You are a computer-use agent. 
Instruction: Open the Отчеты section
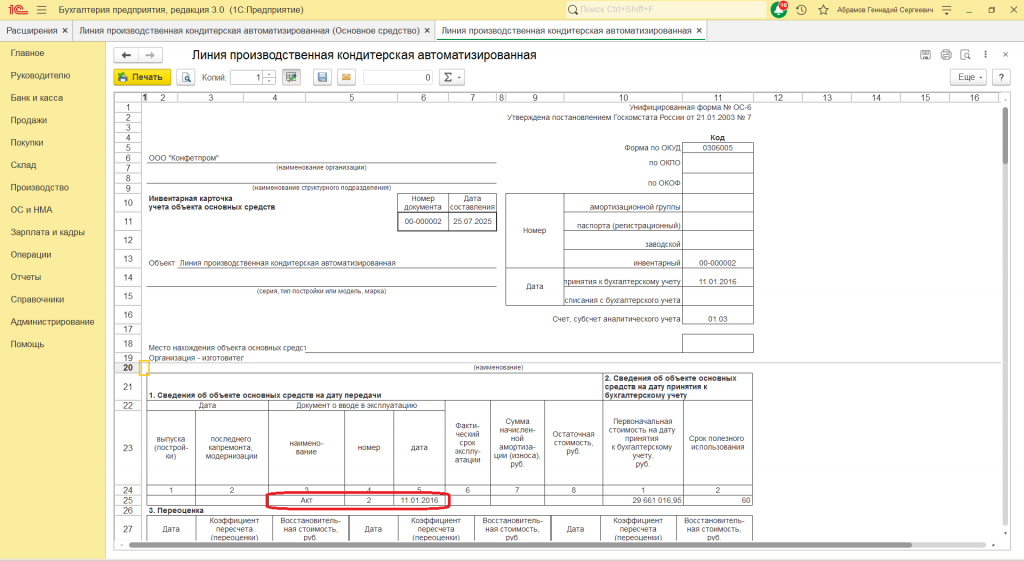pyautogui.click(x=25, y=277)
